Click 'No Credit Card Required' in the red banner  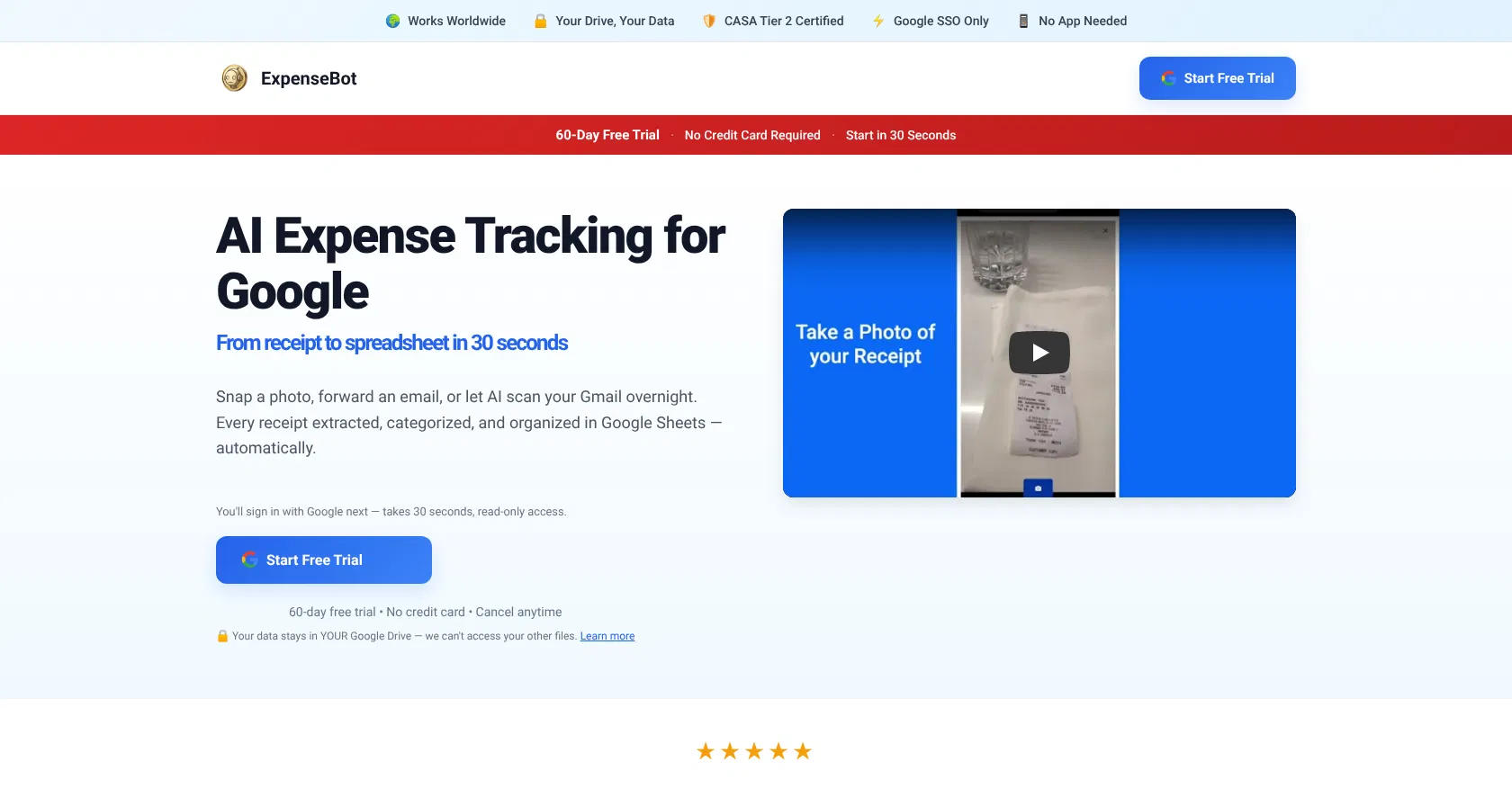click(x=752, y=135)
